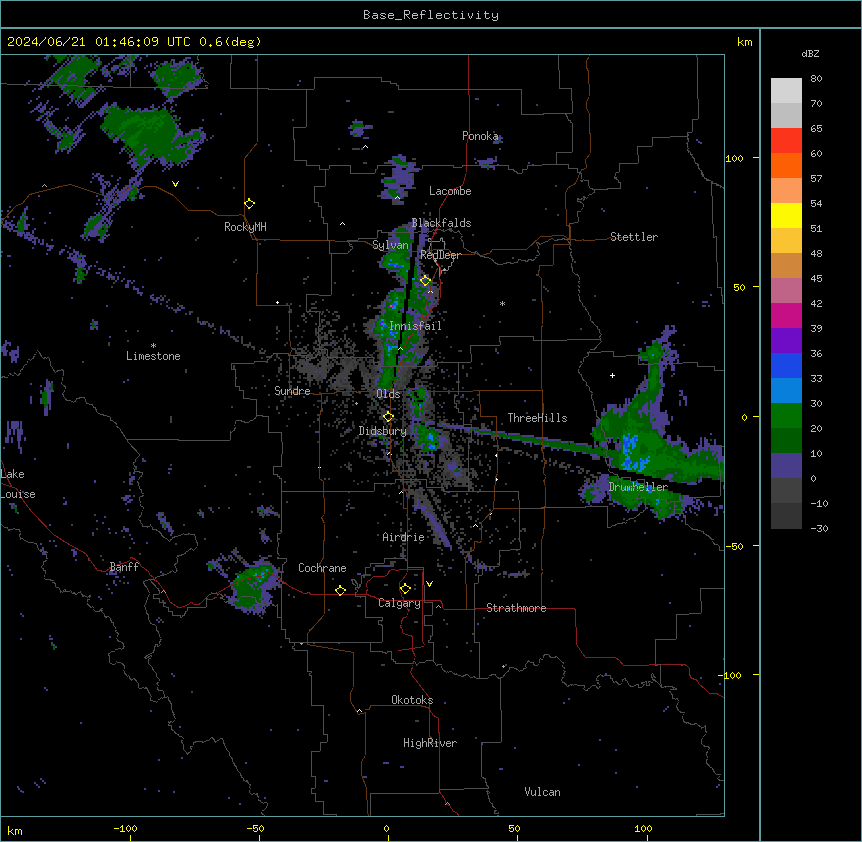The width and height of the screenshot is (862, 842).
Task: Click the 80 value in the dBZ legend
Action: 816,79
